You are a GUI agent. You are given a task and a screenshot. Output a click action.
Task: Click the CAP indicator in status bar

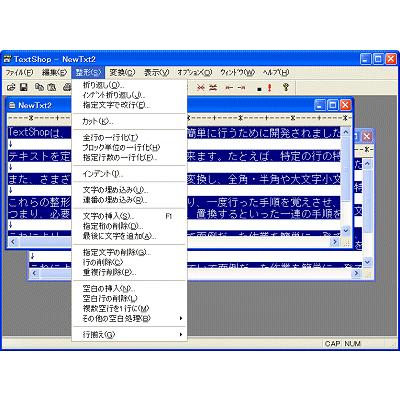(332, 344)
